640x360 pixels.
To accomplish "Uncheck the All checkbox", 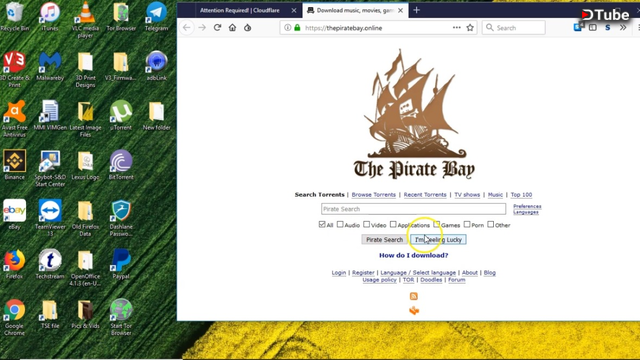I will click(322, 224).
